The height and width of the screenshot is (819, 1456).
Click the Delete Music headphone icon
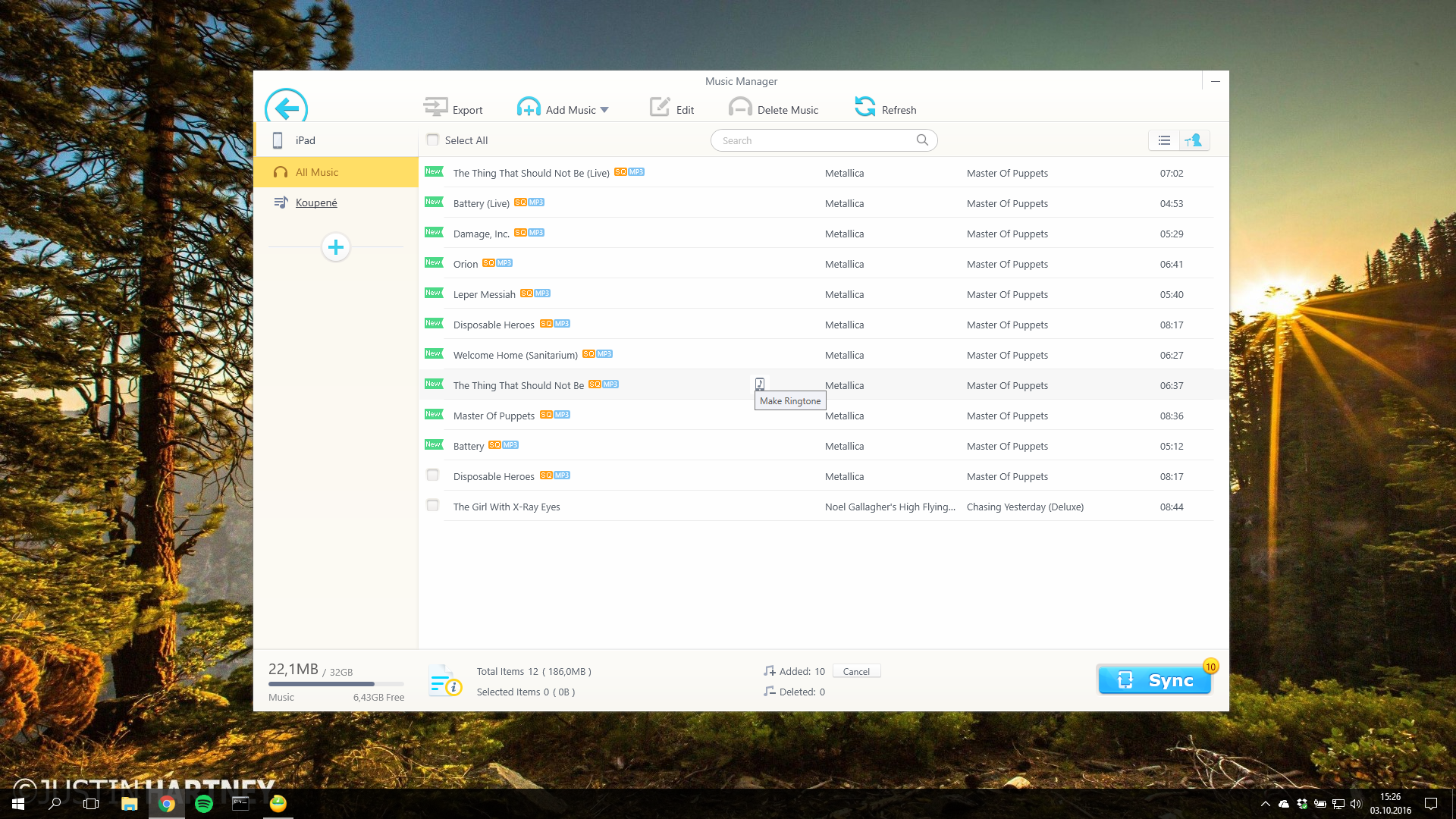click(x=740, y=108)
